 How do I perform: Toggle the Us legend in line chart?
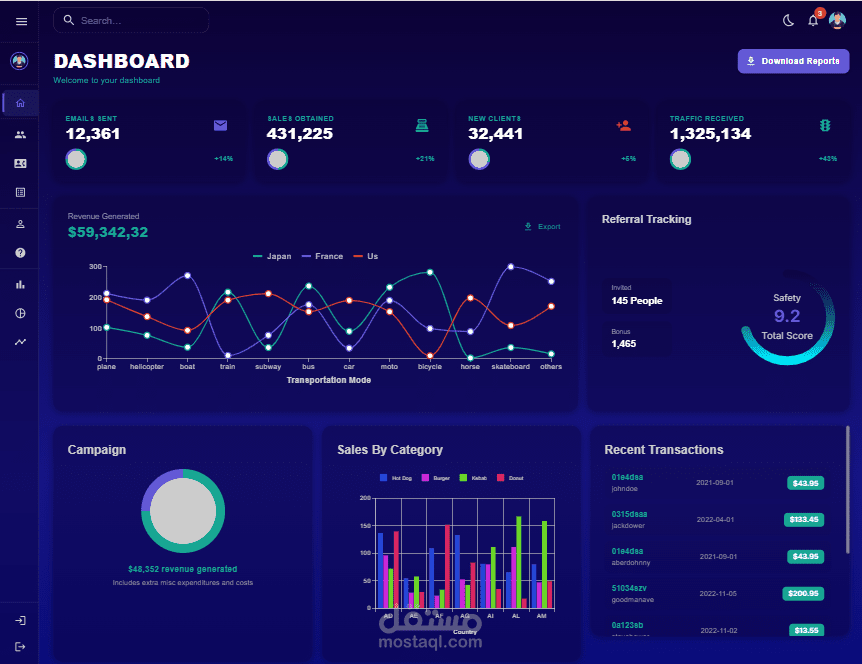(366, 256)
